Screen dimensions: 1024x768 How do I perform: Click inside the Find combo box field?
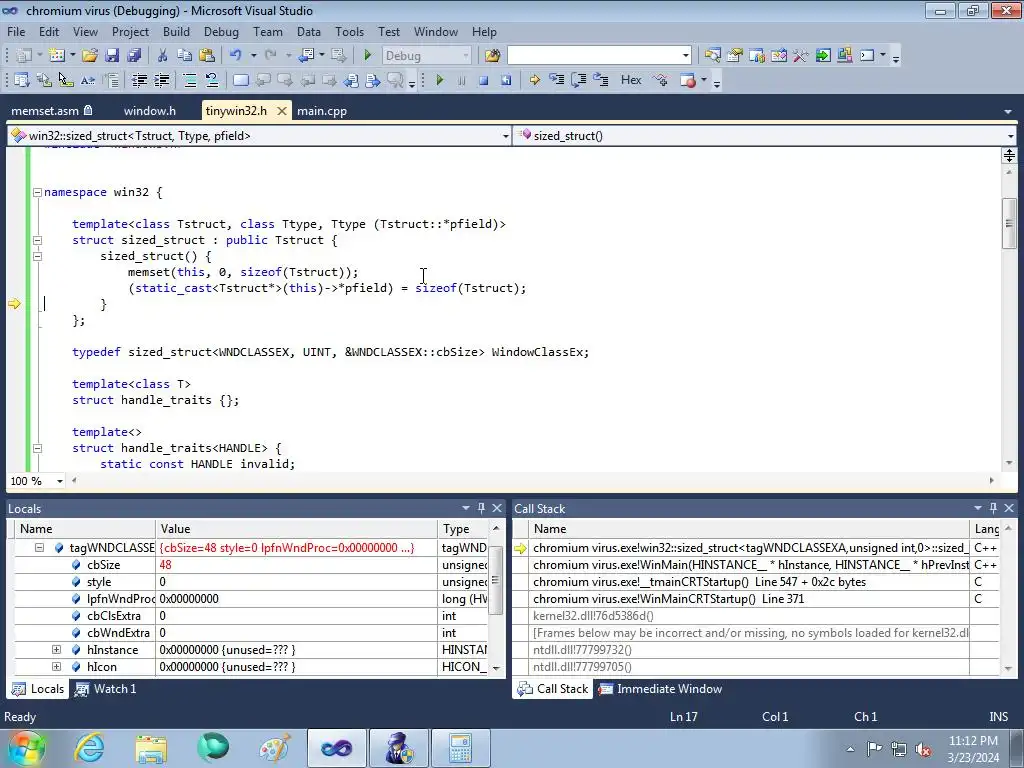tap(593, 56)
